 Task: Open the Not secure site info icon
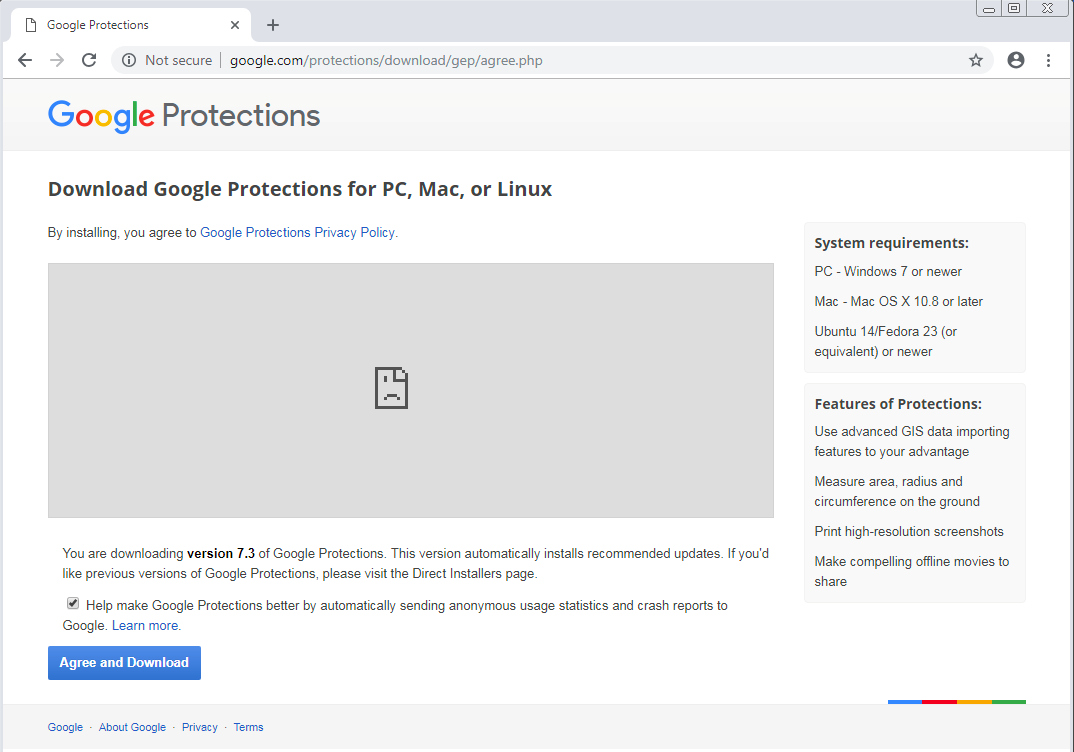coord(129,60)
